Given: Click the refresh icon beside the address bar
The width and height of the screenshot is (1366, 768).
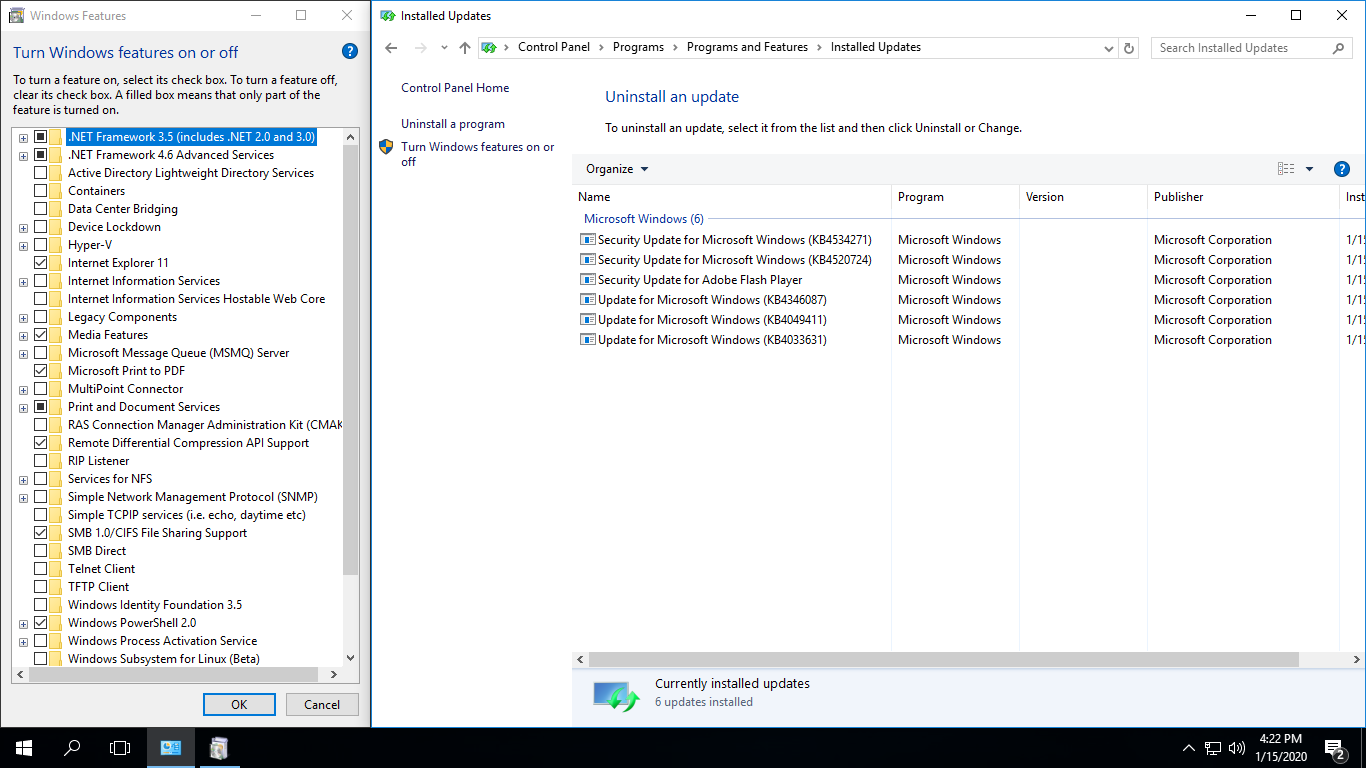Looking at the screenshot, I should [x=1129, y=48].
